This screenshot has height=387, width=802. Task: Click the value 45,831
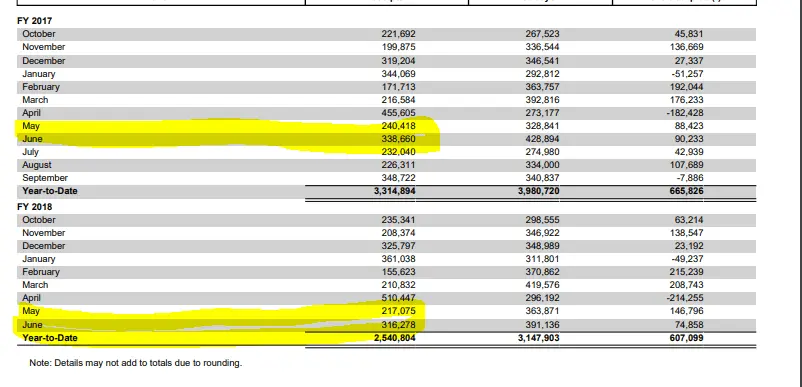tap(689, 34)
